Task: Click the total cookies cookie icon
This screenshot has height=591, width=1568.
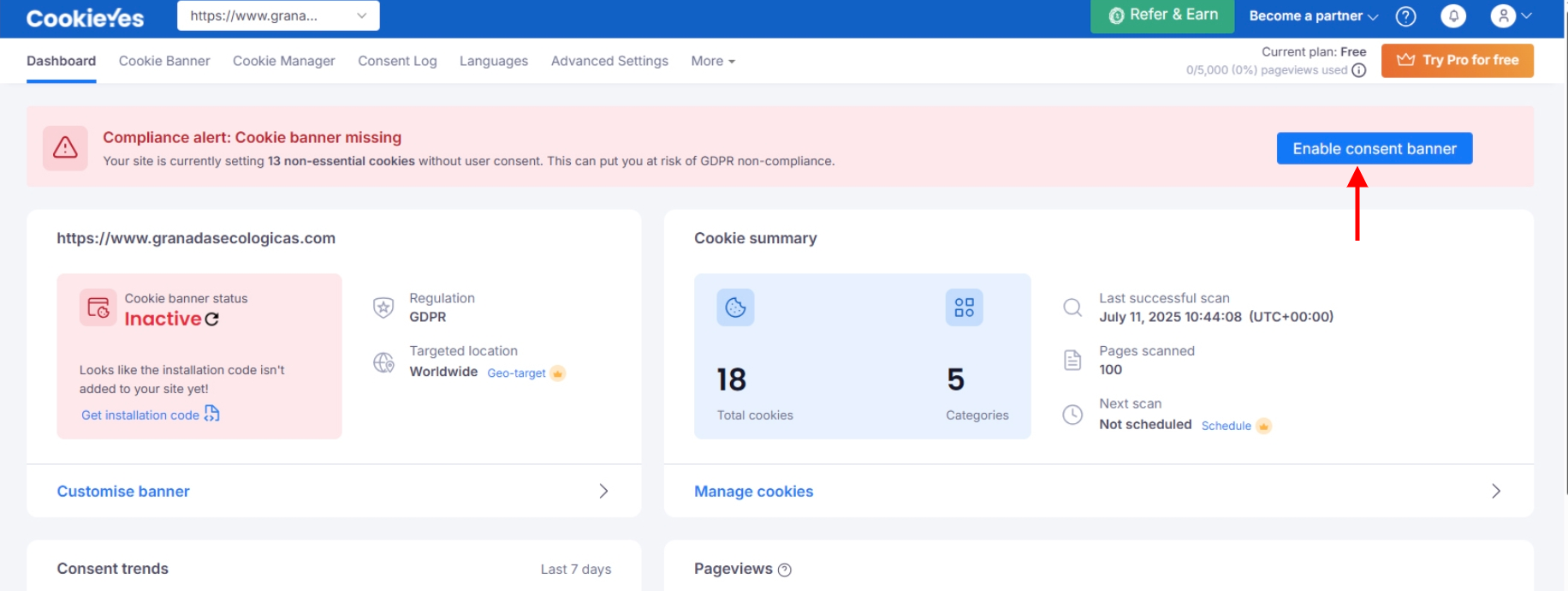Action: [x=735, y=307]
